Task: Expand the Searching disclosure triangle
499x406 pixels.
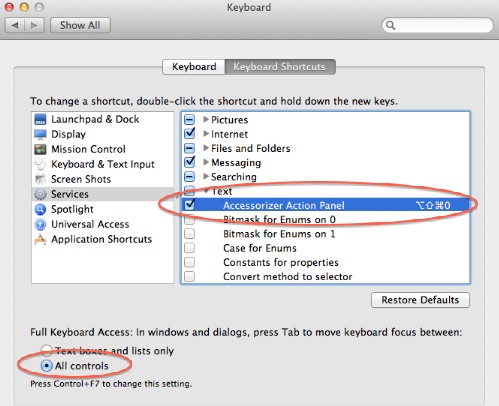Action: (x=206, y=176)
